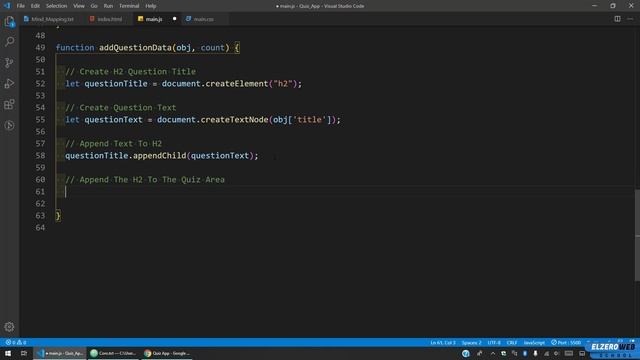
Task: Click line number 49 in the gutter
Action: point(40,47)
